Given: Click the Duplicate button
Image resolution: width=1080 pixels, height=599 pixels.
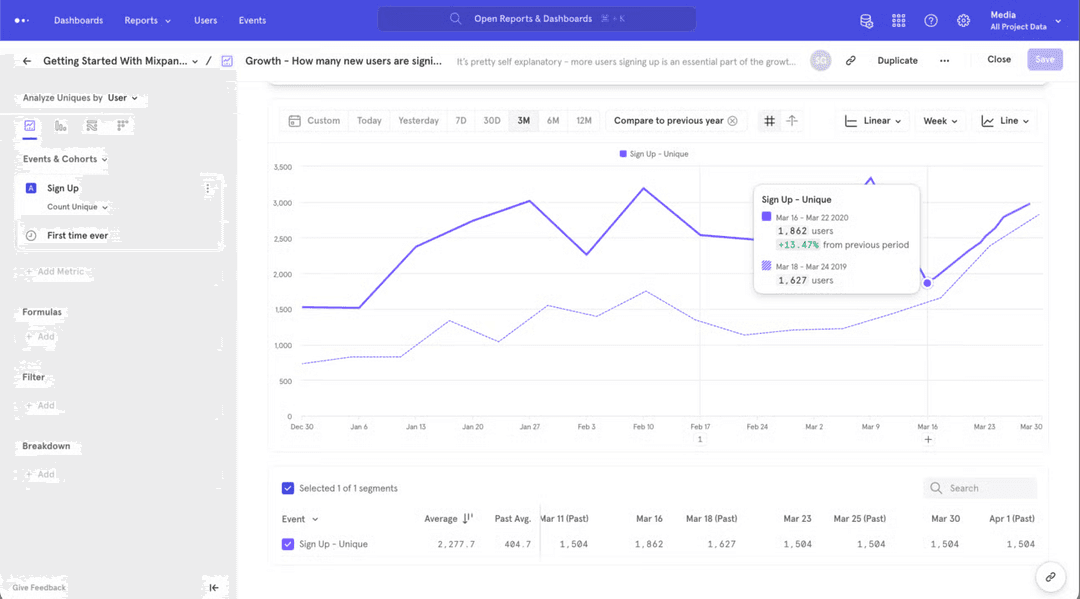Looking at the screenshot, I should tap(897, 60).
